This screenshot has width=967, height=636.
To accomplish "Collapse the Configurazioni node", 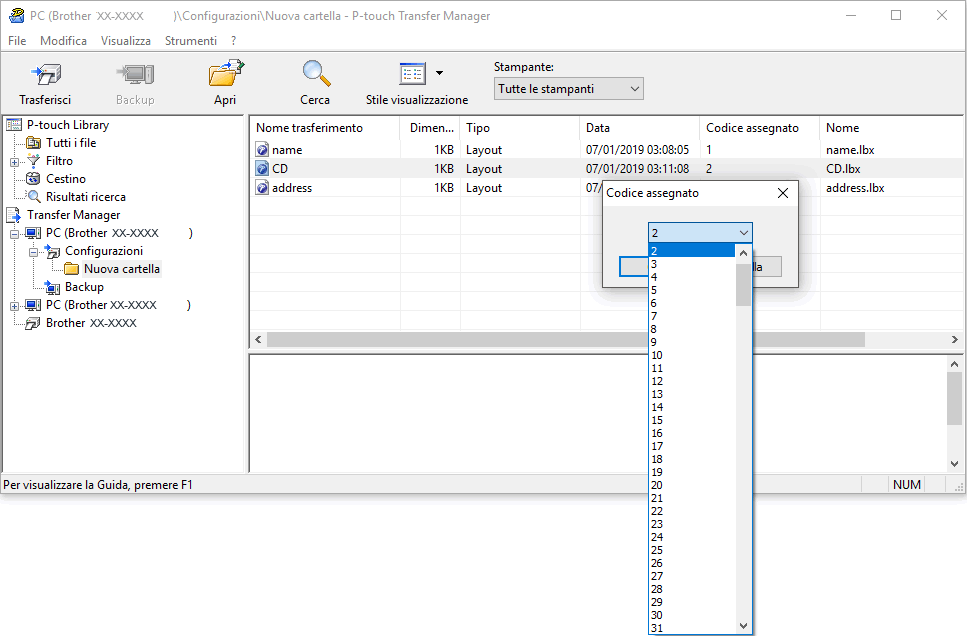I will [x=33, y=252].
